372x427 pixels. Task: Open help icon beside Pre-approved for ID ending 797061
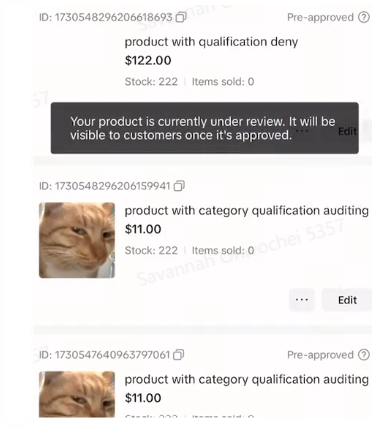pyautogui.click(x=364, y=355)
